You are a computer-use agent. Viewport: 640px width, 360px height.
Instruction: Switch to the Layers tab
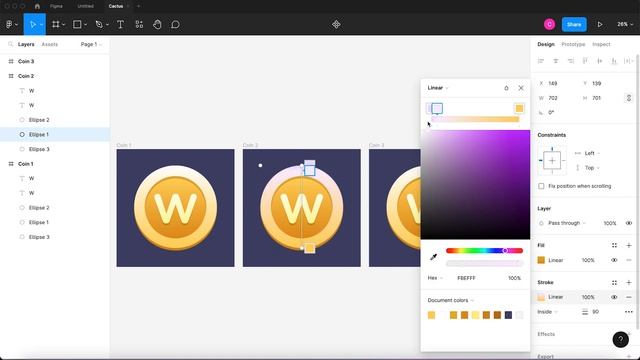pyautogui.click(x=26, y=44)
